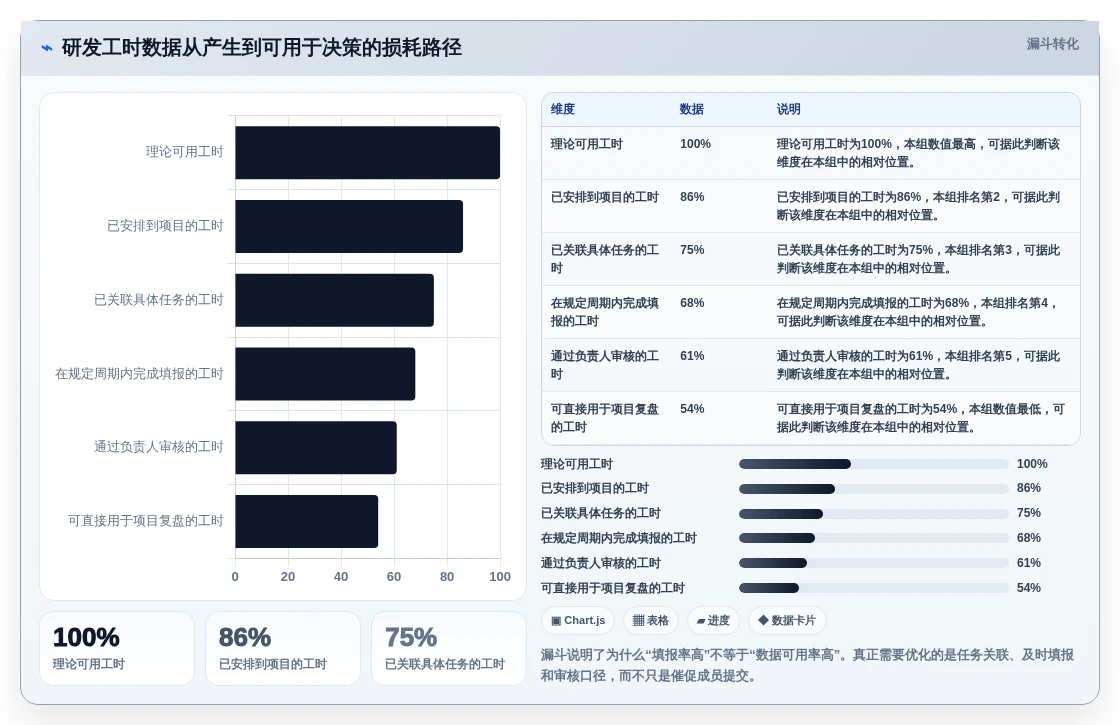Click the 75% 已关联具体任务的工时 data card
The width and height of the screenshot is (1120, 725).
click(x=449, y=649)
